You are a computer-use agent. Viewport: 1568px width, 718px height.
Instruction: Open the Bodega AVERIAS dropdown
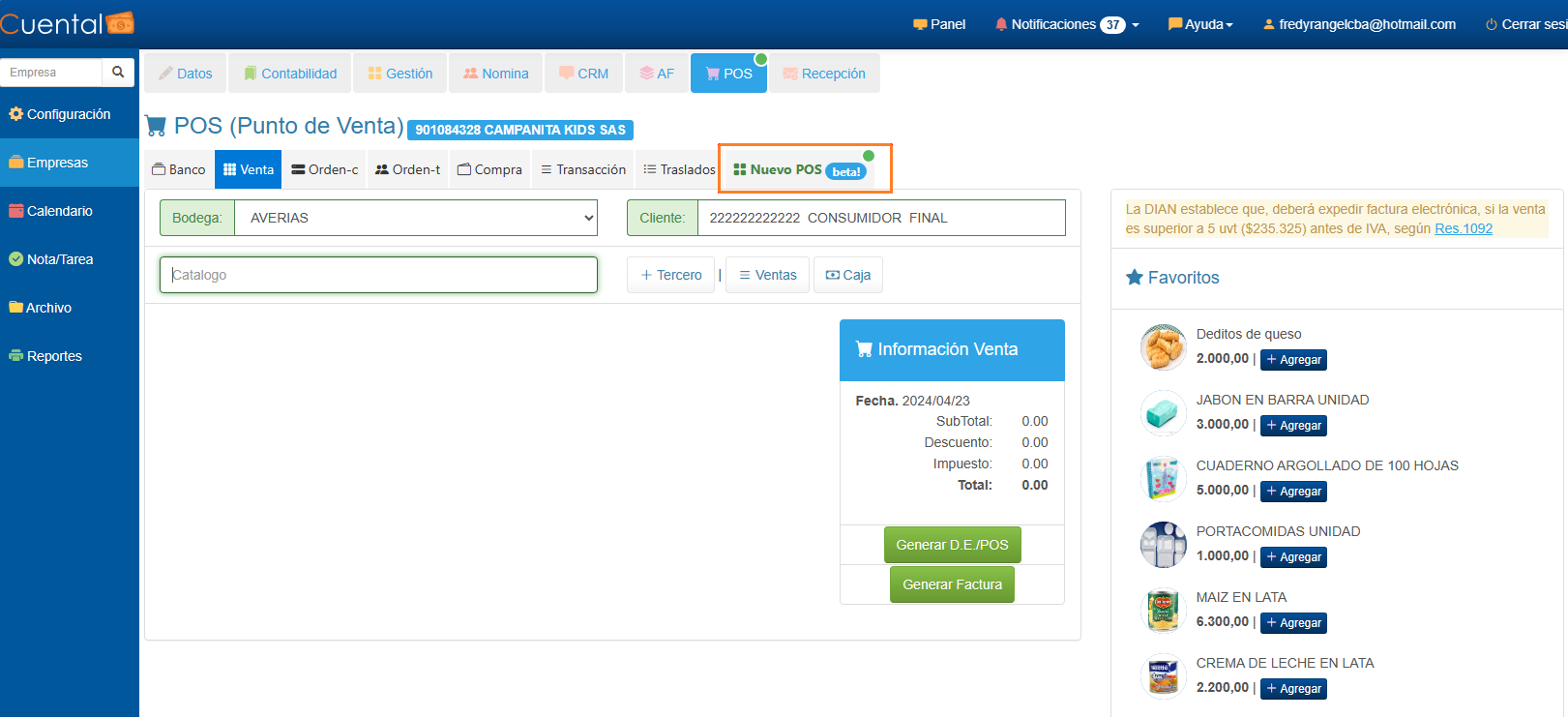coord(416,218)
